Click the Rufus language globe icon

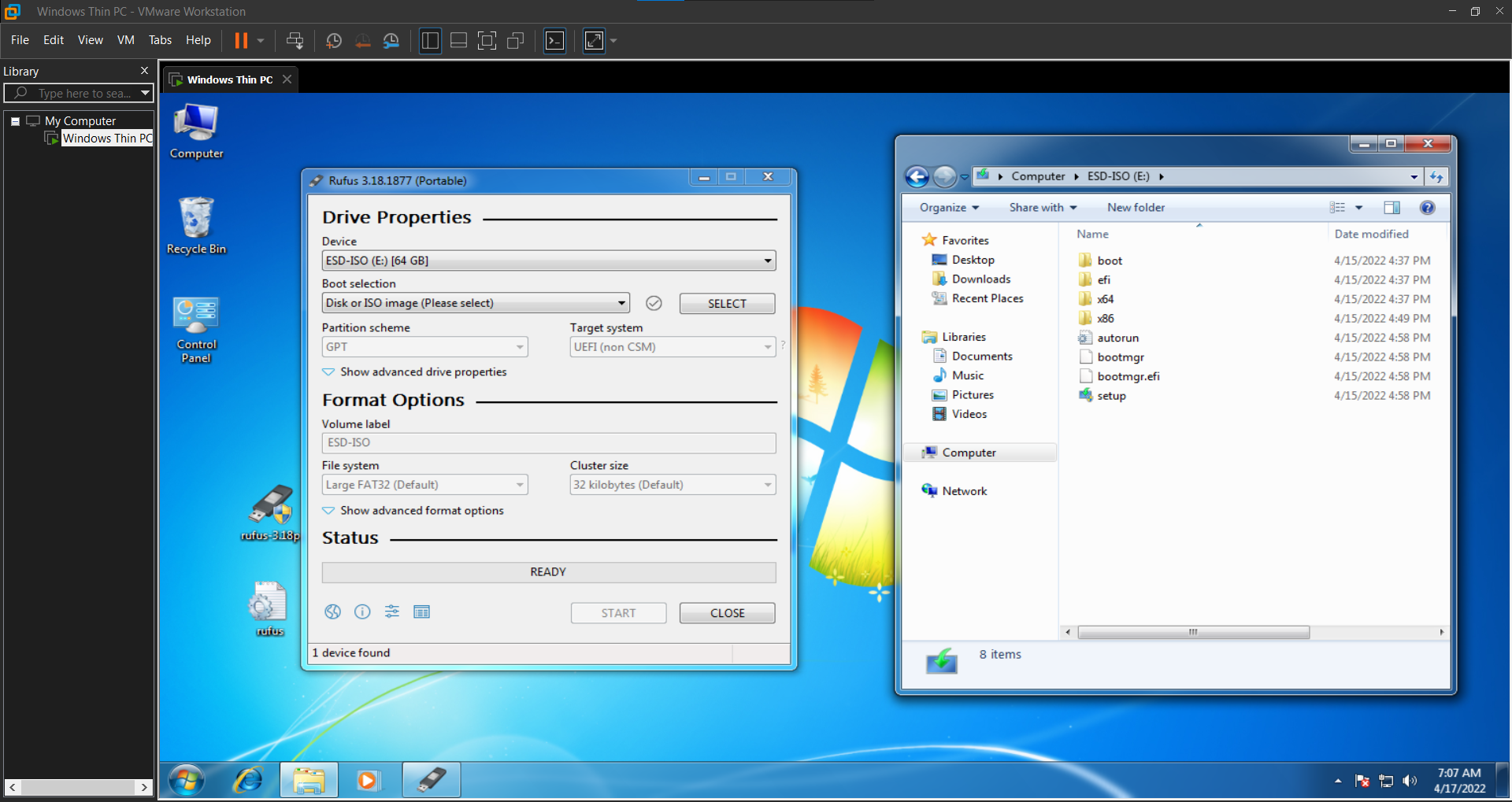pyautogui.click(x=332, y=612)
